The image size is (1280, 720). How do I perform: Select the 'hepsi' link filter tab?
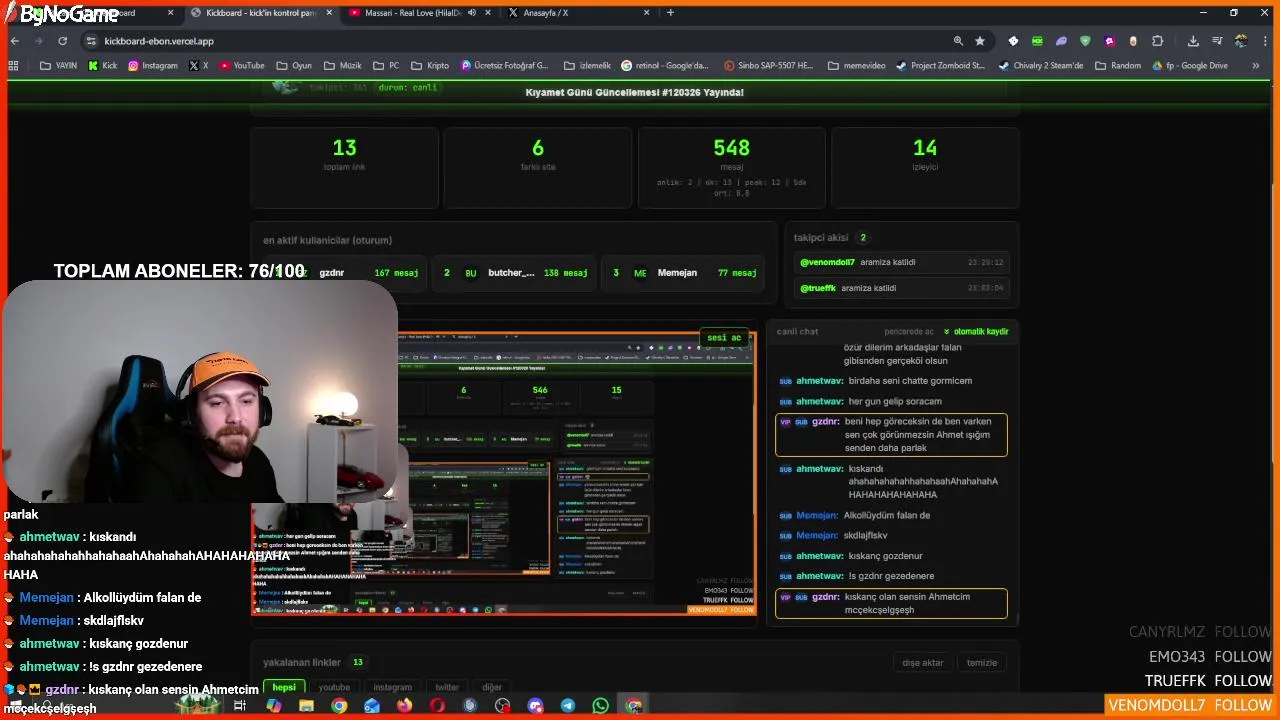click(284, 687)
